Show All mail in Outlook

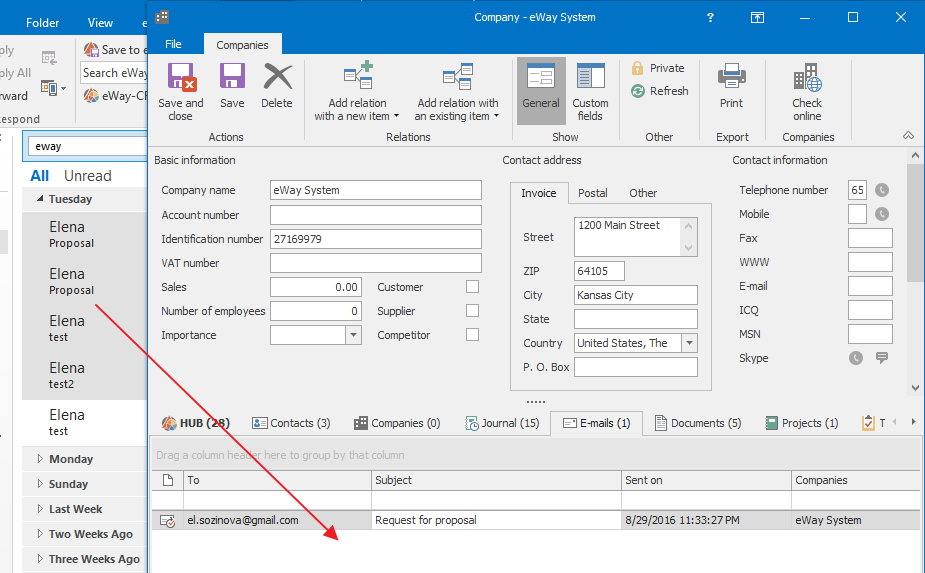click(40, 176)
